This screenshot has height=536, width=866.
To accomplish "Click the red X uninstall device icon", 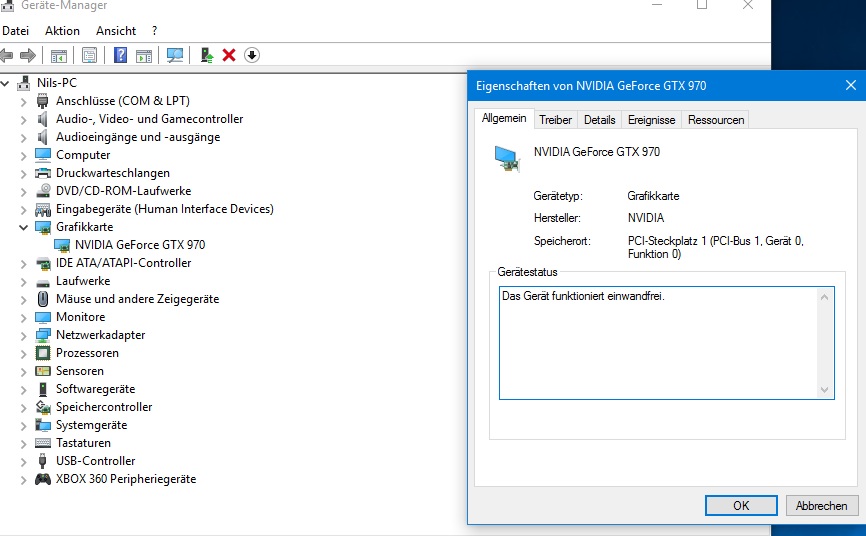I will click(229, 55).
